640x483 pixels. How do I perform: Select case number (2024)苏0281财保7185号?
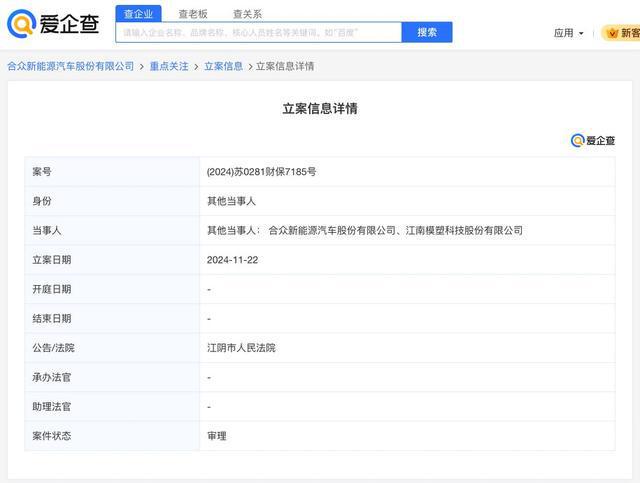point(261,172)
